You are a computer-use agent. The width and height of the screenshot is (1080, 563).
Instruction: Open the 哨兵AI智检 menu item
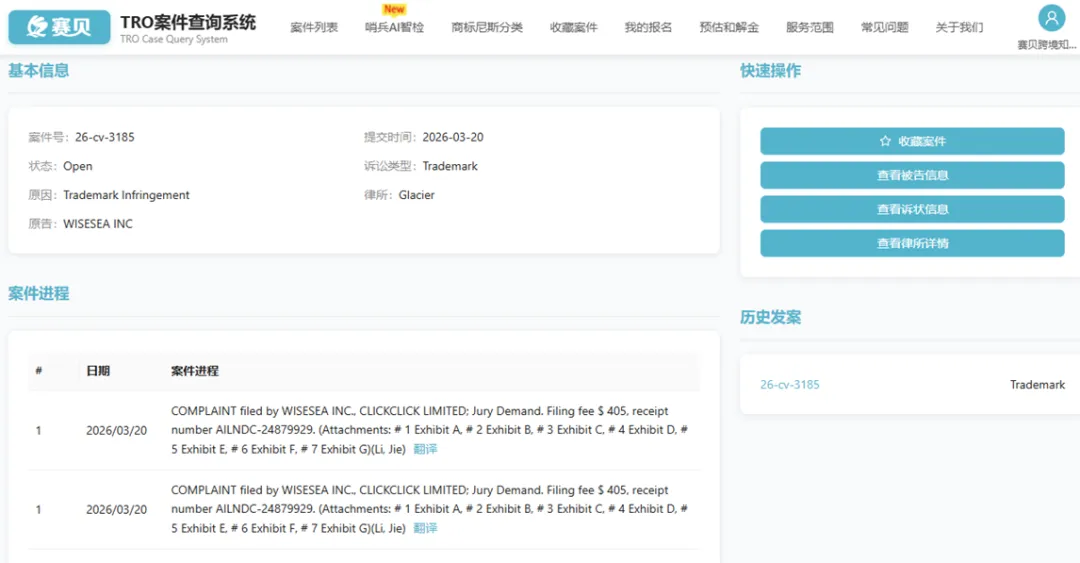click(395, 28)
